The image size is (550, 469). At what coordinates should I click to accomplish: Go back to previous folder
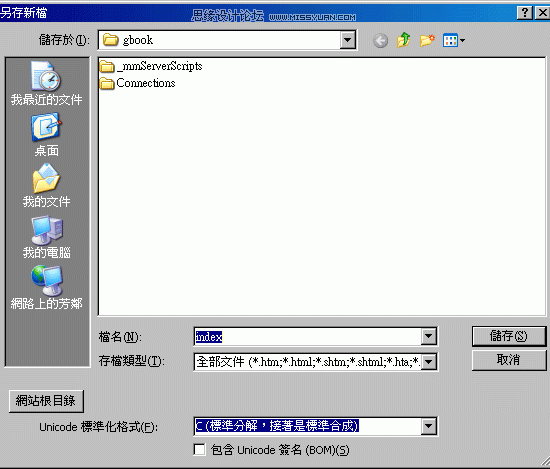pyautogui.click(x=381, y=41)
